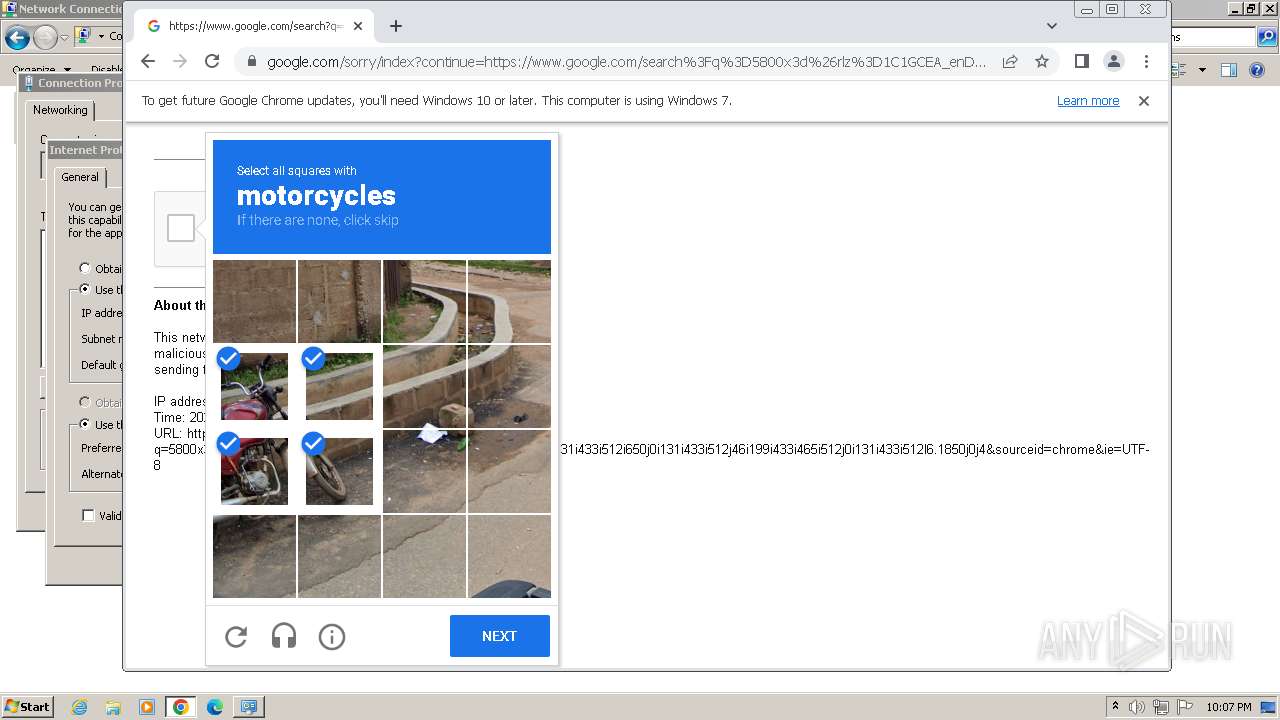
Task: Open Chrome profile avatar menu
Action: coord(1113,61)
